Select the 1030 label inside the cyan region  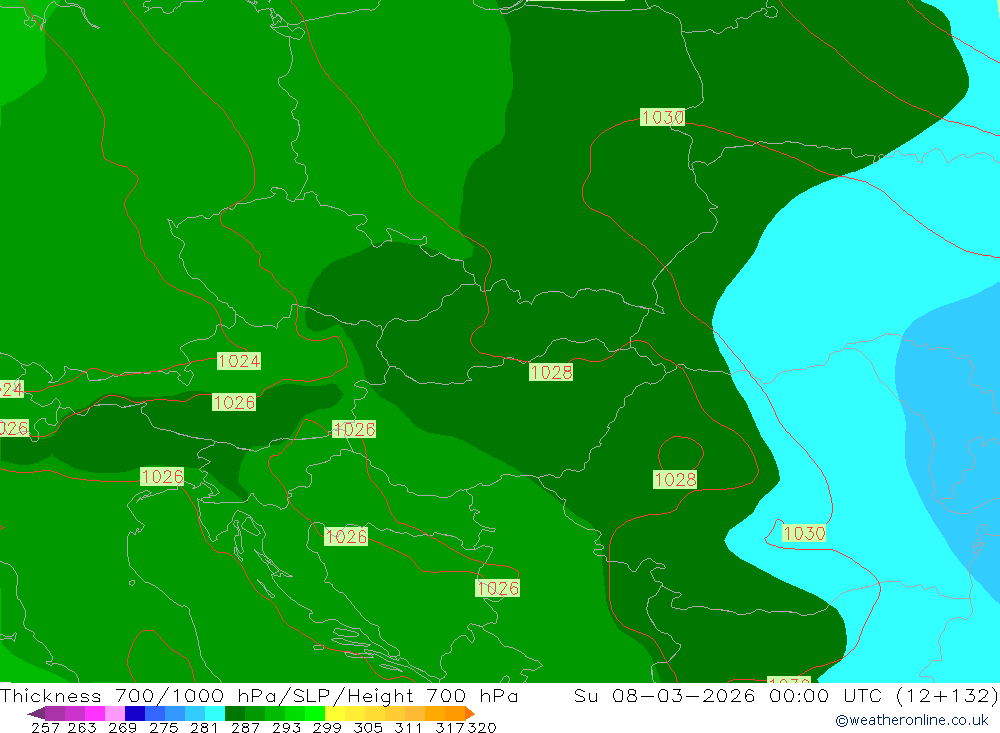coord(804,533)
